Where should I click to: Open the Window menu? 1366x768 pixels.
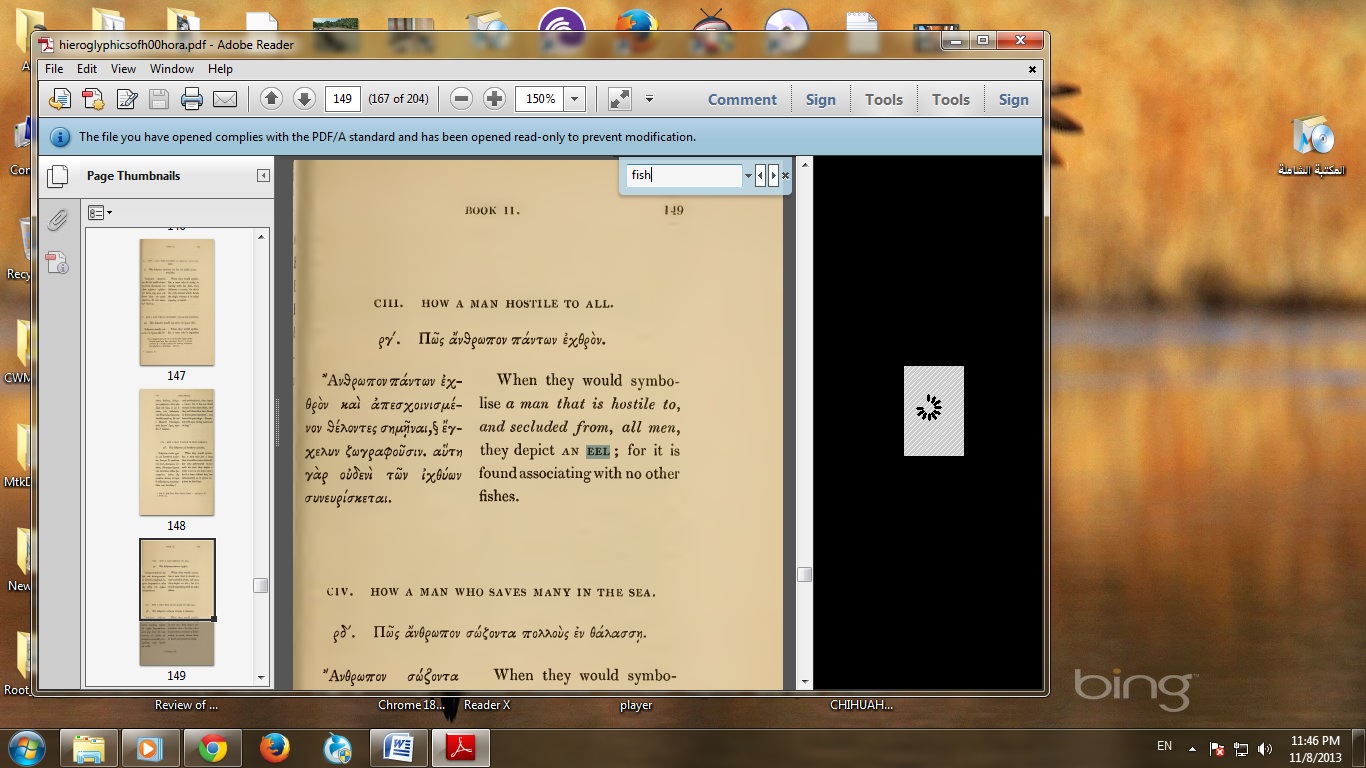172,69
